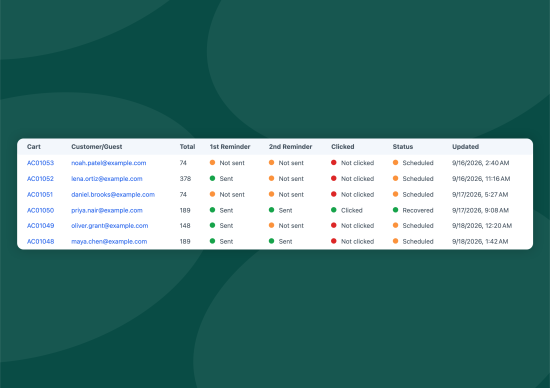
Task: Click 2nd Reminder Not sent for AC01049
Action: [286, 226]
